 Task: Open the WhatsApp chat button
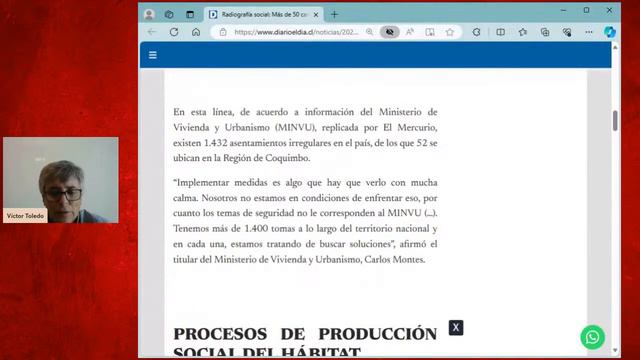(593, 337)
